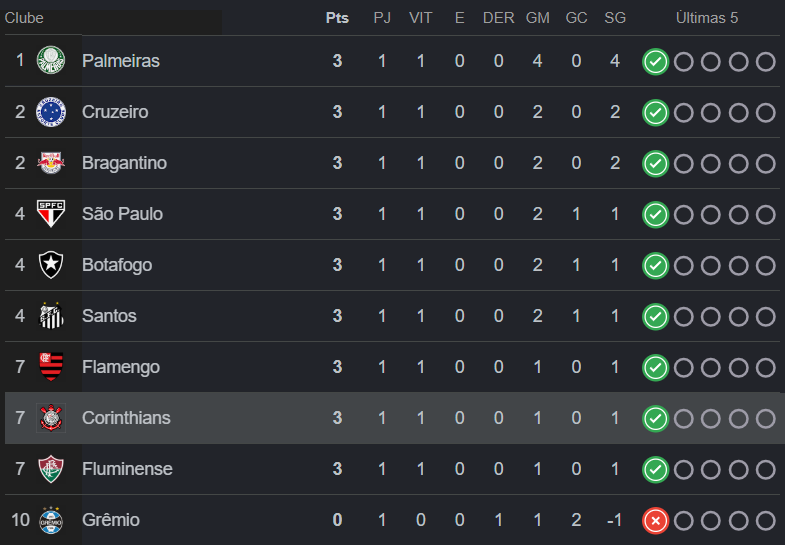Click the Bragantino club crest icon
Image resolution: width=785 pixels, height=545 pixels.
pyautogui.click(x=50, y=163)
